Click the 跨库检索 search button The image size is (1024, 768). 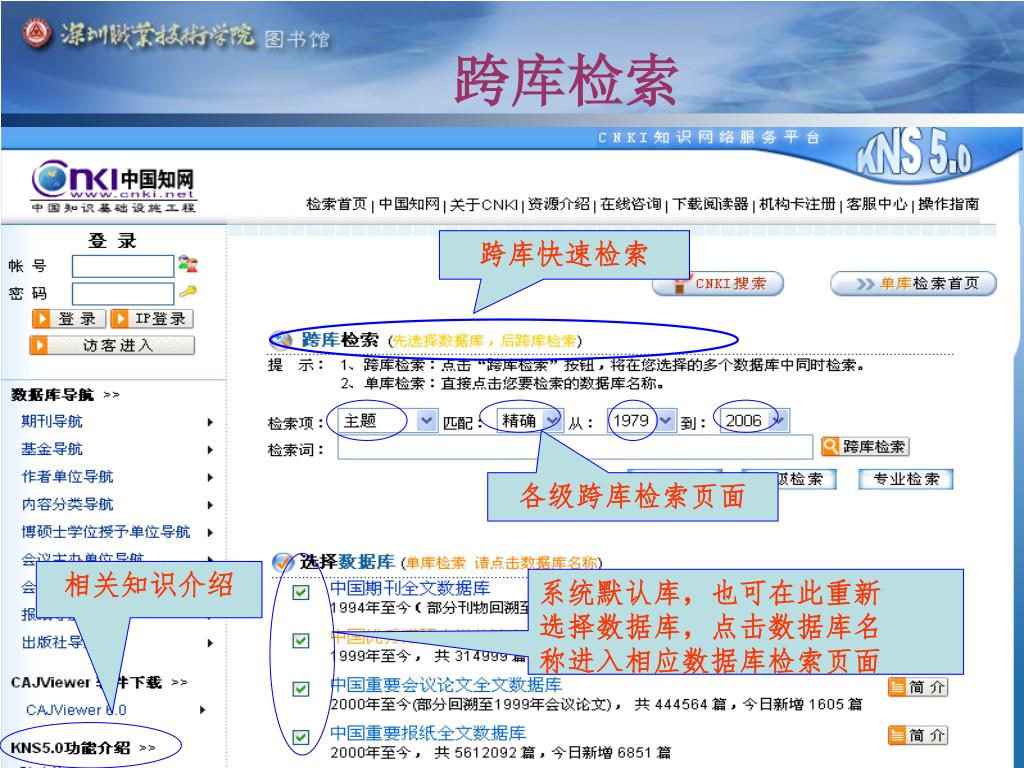click(x=865, y=447)
